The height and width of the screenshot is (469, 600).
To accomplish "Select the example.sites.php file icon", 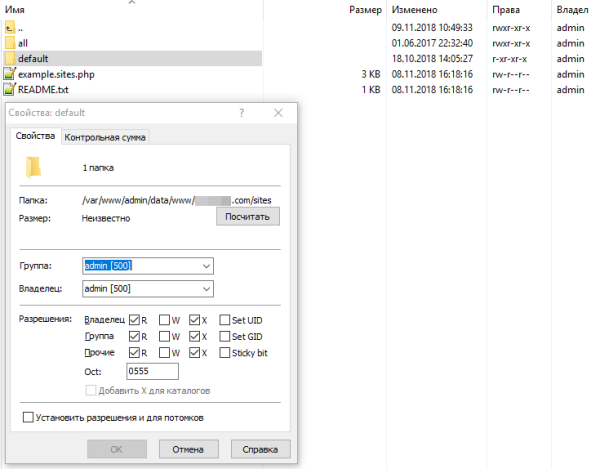I will tap(10, 74).
